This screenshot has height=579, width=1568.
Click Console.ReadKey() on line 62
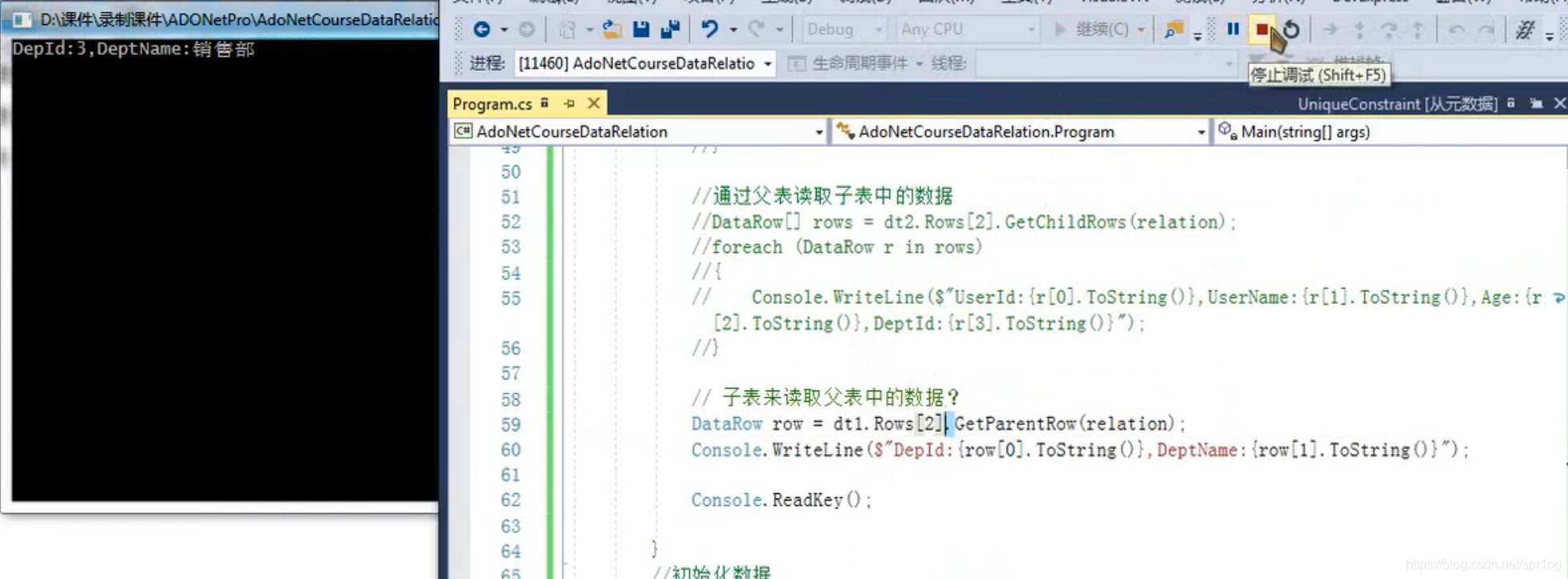(781, 500)
